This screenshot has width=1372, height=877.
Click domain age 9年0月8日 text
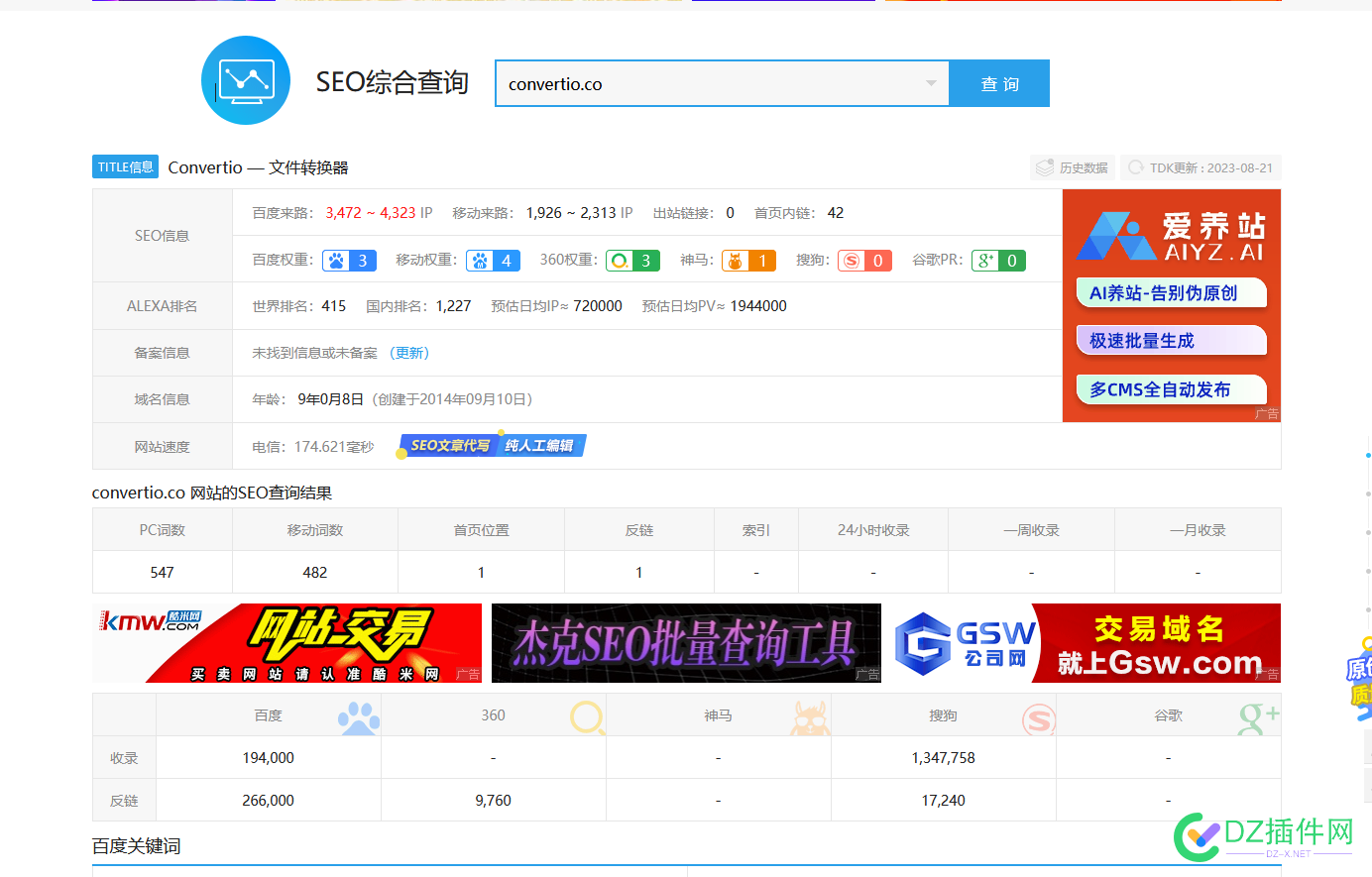[331, 399]
